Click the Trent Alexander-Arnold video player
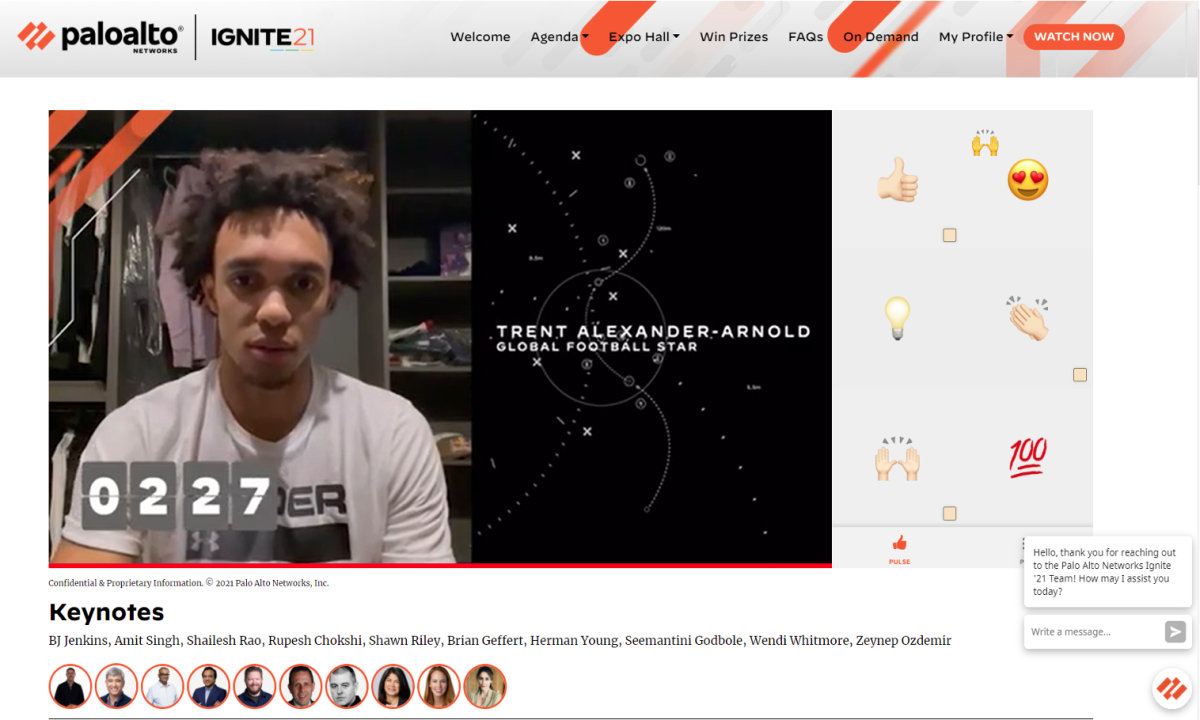This screenshot has height=720, width=1200. 440,337
